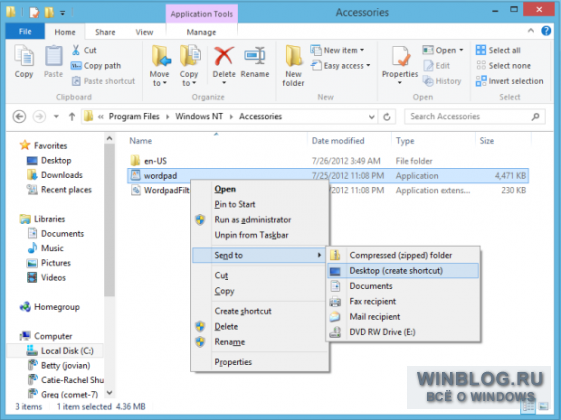Open the Properties button dropdown arrow
Image resolution: width=561 pixels, height=420 pixels.
click(400, 83)
